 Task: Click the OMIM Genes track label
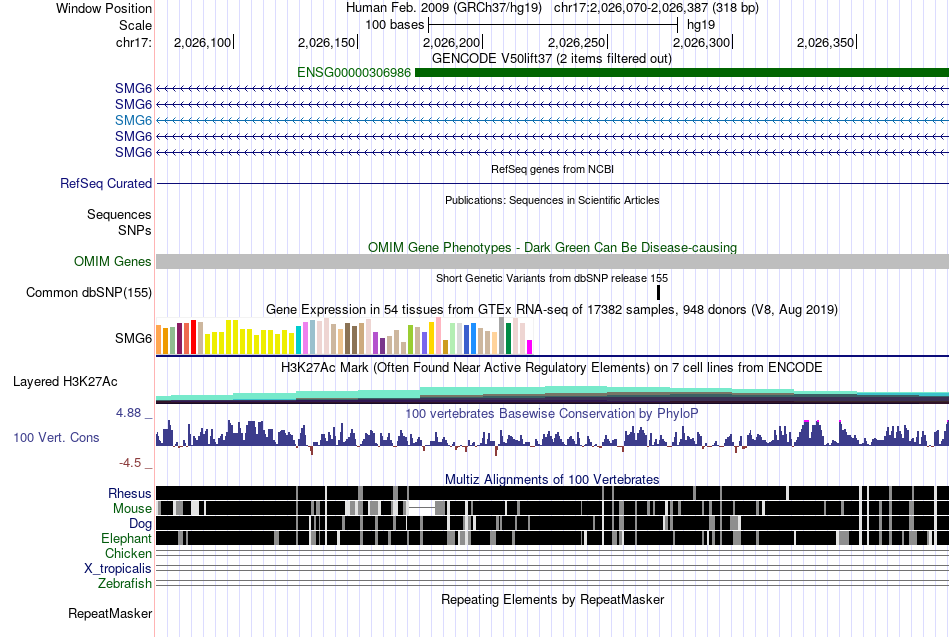point(113,261)
